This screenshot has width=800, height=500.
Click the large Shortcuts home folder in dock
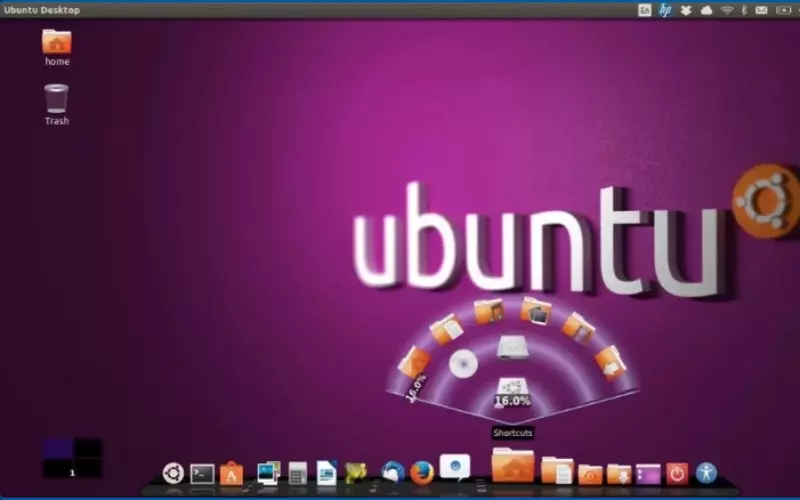click(513, 464)
